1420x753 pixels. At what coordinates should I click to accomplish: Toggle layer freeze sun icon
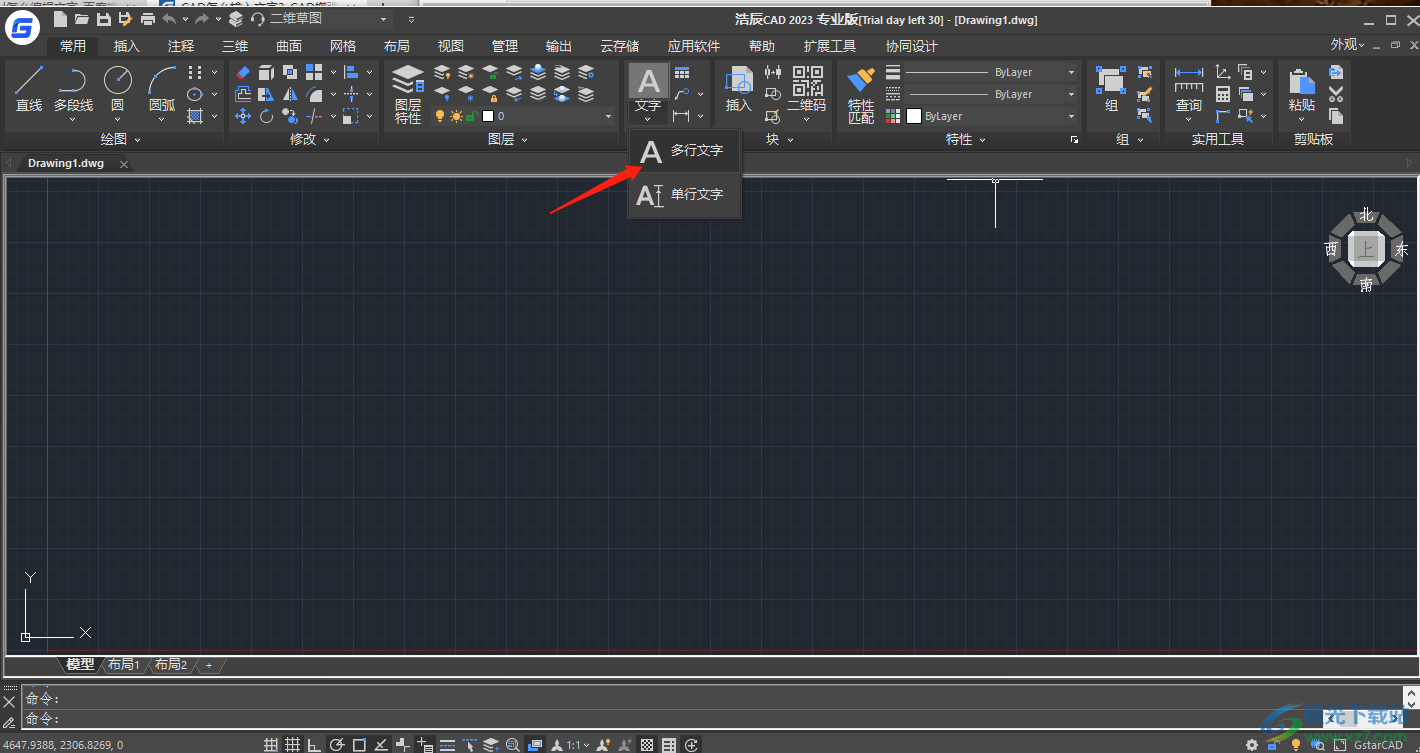456,116
